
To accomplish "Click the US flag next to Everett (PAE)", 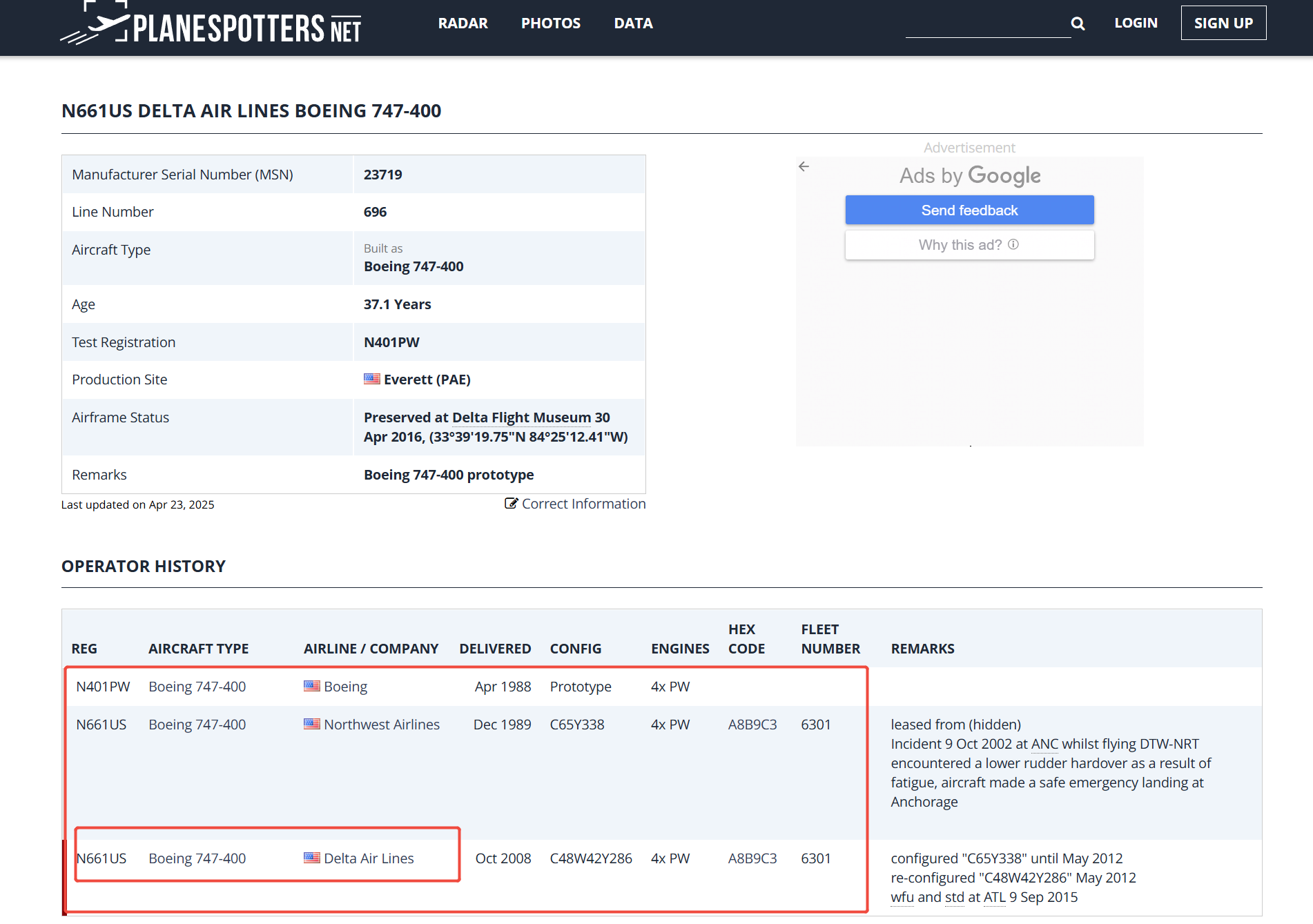I will (372, 379).
